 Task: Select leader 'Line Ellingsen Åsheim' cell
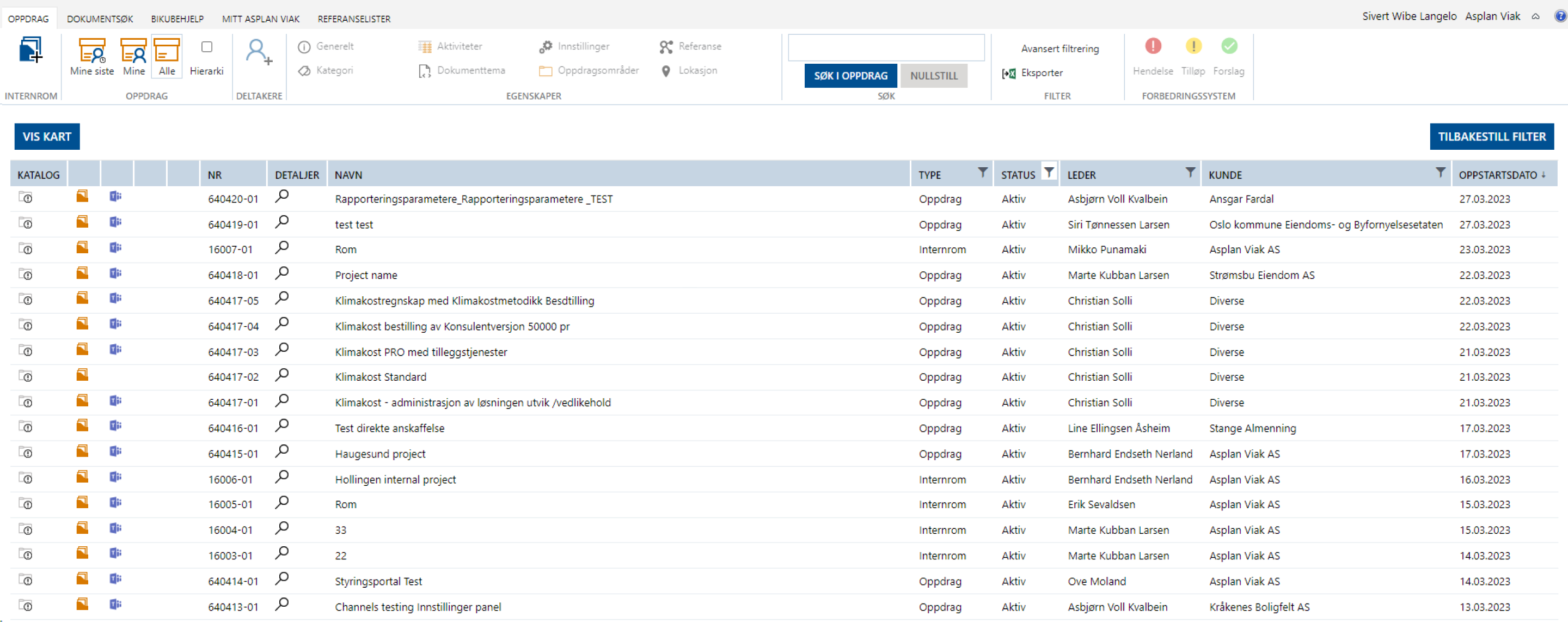1118,428
